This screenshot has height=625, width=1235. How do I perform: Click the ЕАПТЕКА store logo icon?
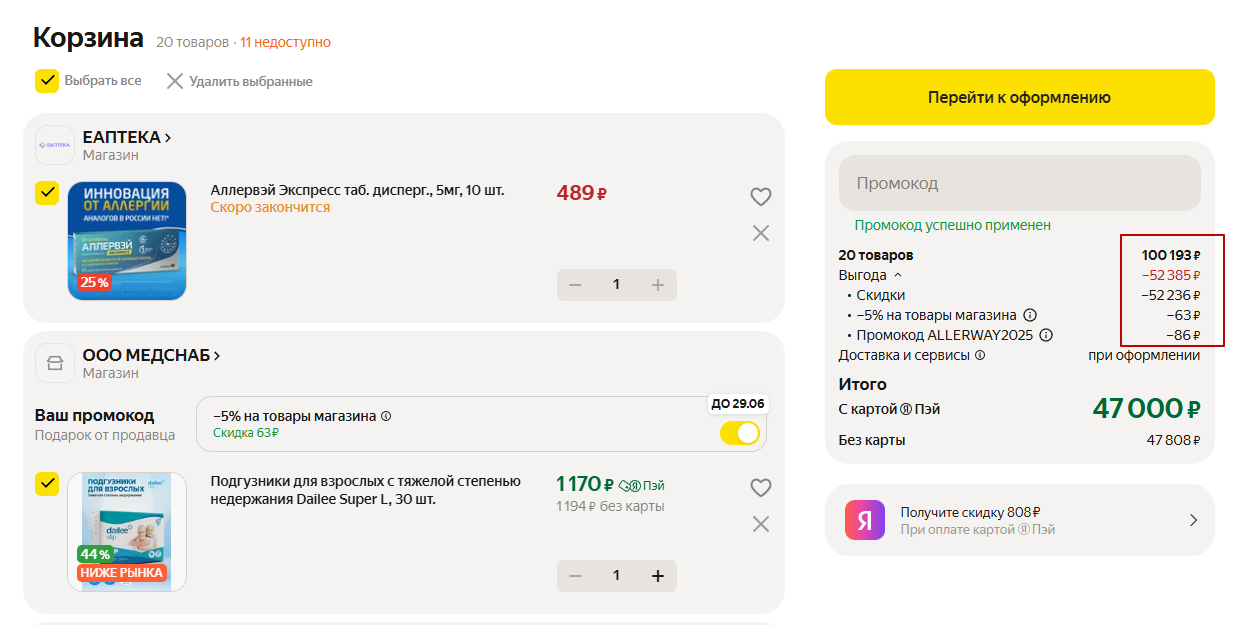tap(55, 145)
